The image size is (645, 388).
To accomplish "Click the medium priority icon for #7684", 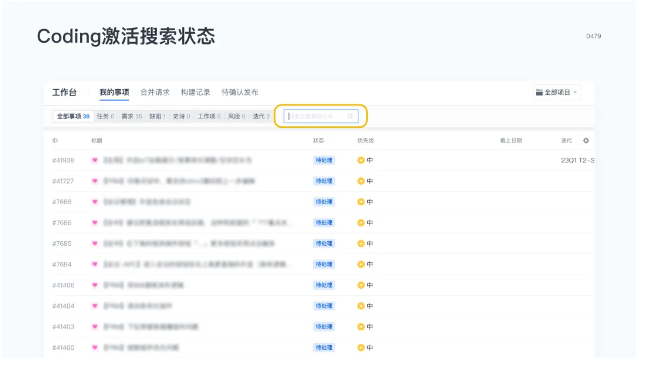I will click(361, 264).
